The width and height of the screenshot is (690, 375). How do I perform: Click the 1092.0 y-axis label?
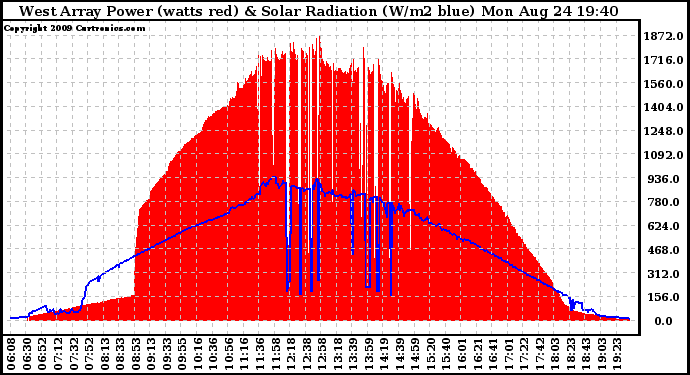pos(663,155)
